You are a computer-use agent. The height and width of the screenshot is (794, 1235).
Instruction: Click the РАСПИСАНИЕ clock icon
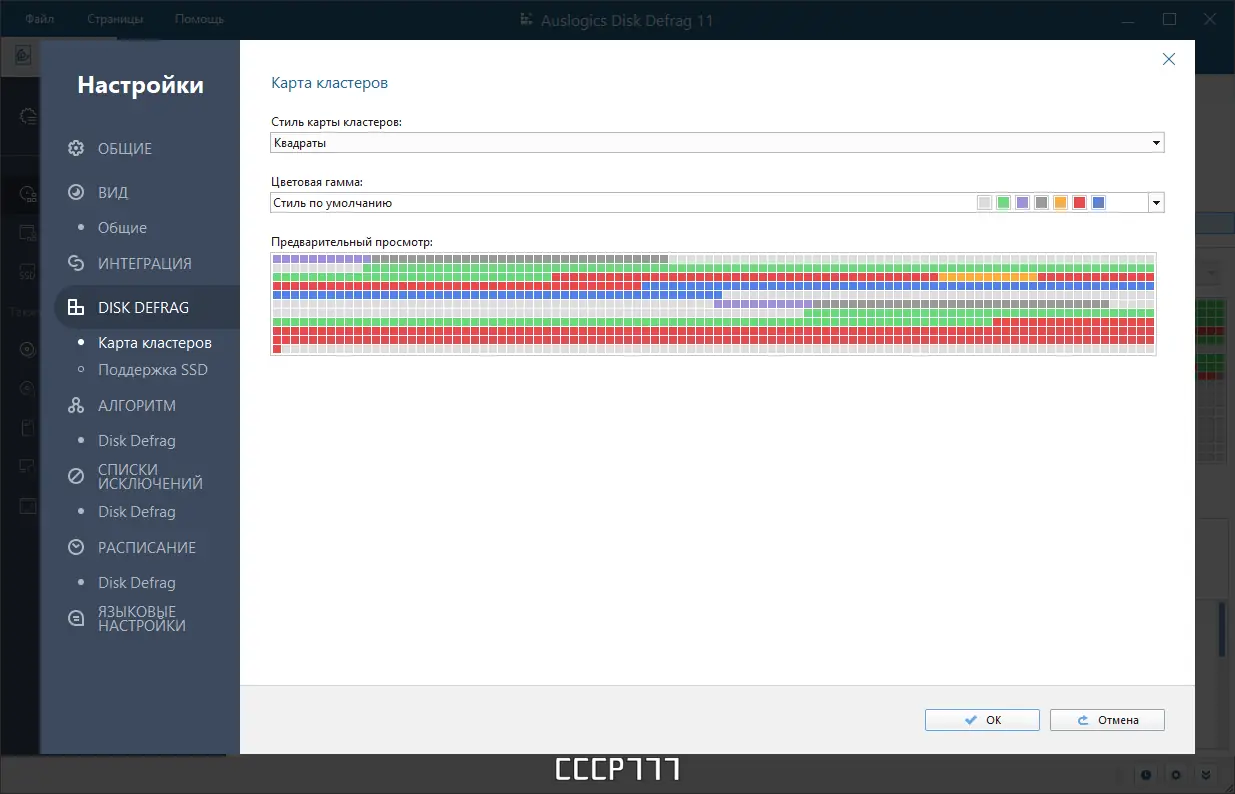click(75, 547)
